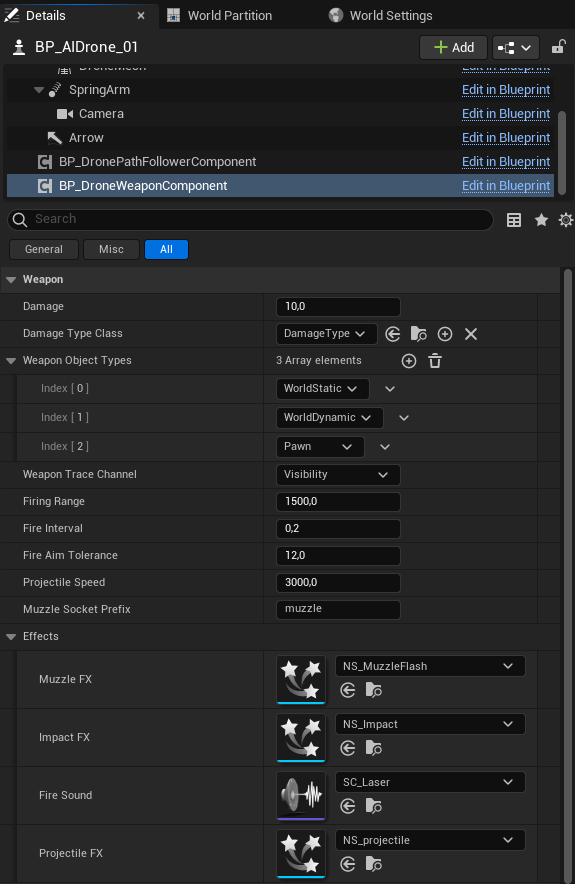Image resolution: width=575 pixels, height=884 pixels.
Task: Close the Details tab
Action: [x=141, y=16]
